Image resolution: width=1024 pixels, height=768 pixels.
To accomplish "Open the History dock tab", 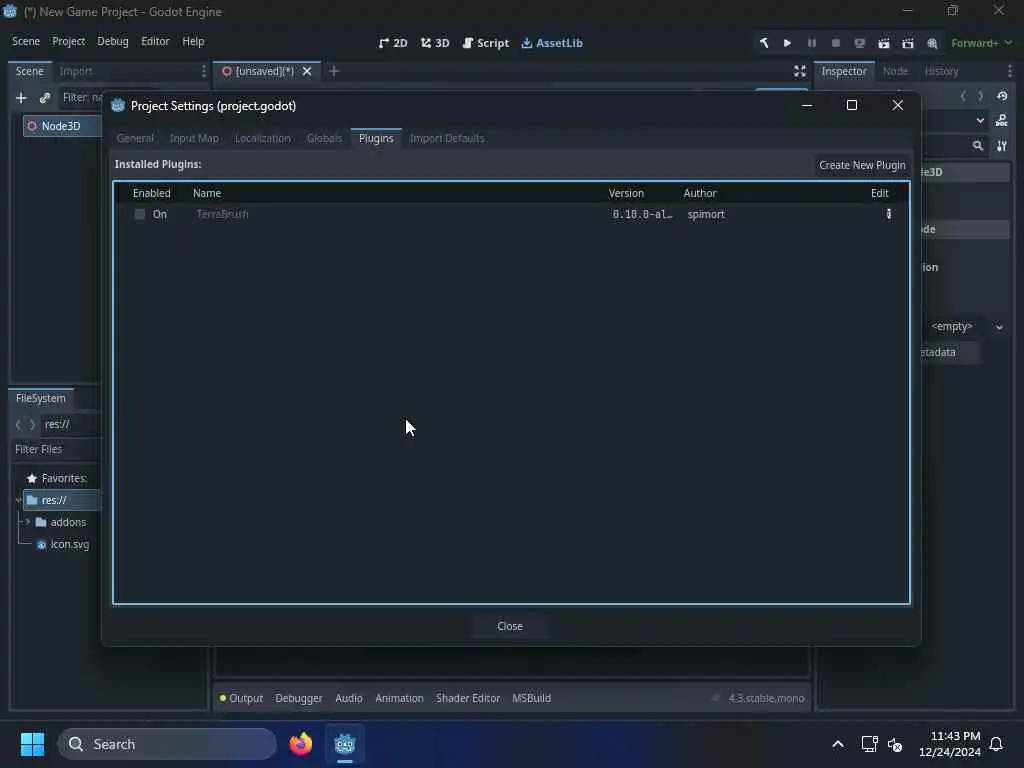I will coord(942,71).
